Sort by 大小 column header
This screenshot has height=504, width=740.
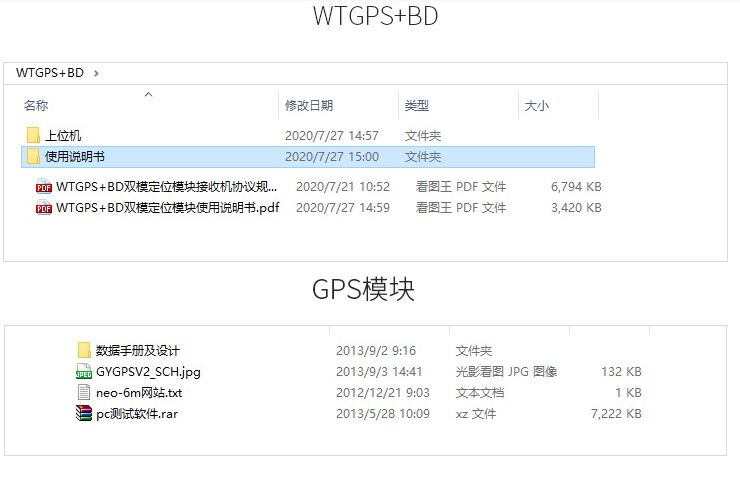point(537,106)
